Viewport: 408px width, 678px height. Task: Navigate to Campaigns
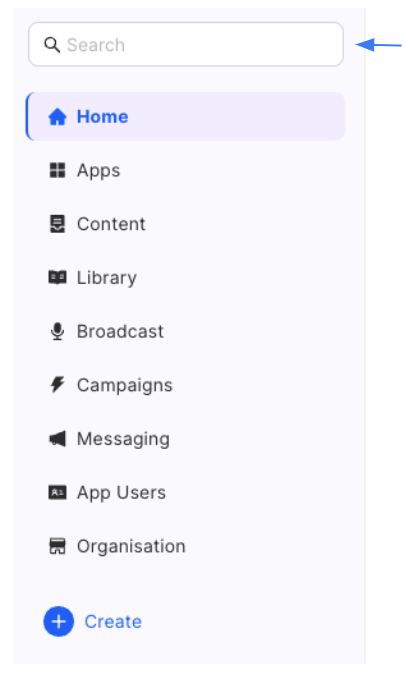click(185, 385)
